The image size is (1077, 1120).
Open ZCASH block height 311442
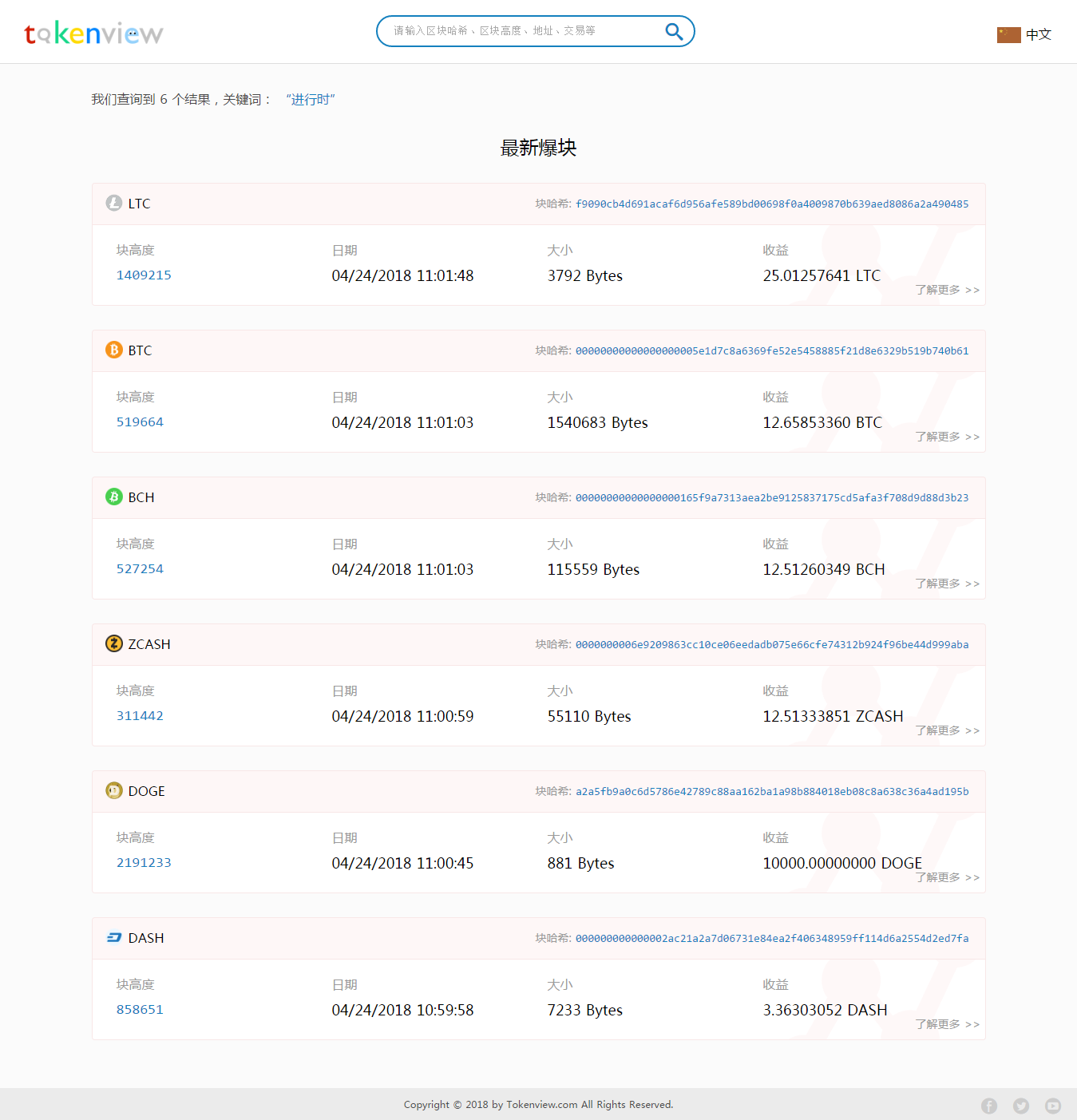(140, 716)
